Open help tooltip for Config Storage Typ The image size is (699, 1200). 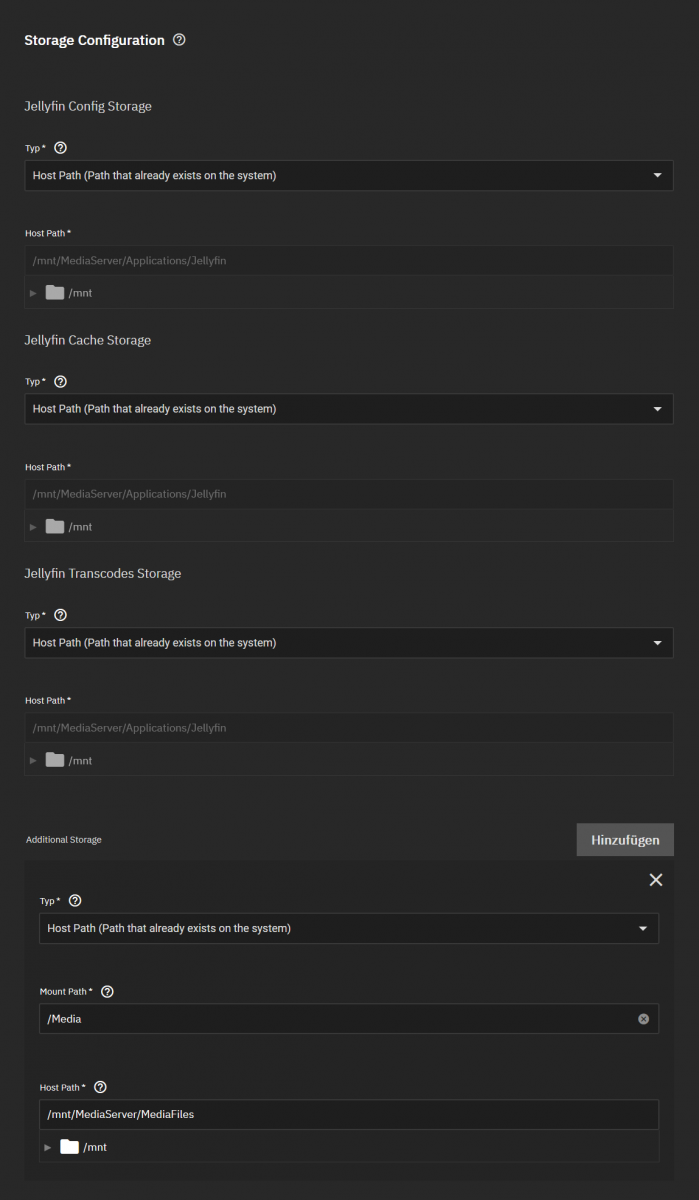[x=60, y=148]
